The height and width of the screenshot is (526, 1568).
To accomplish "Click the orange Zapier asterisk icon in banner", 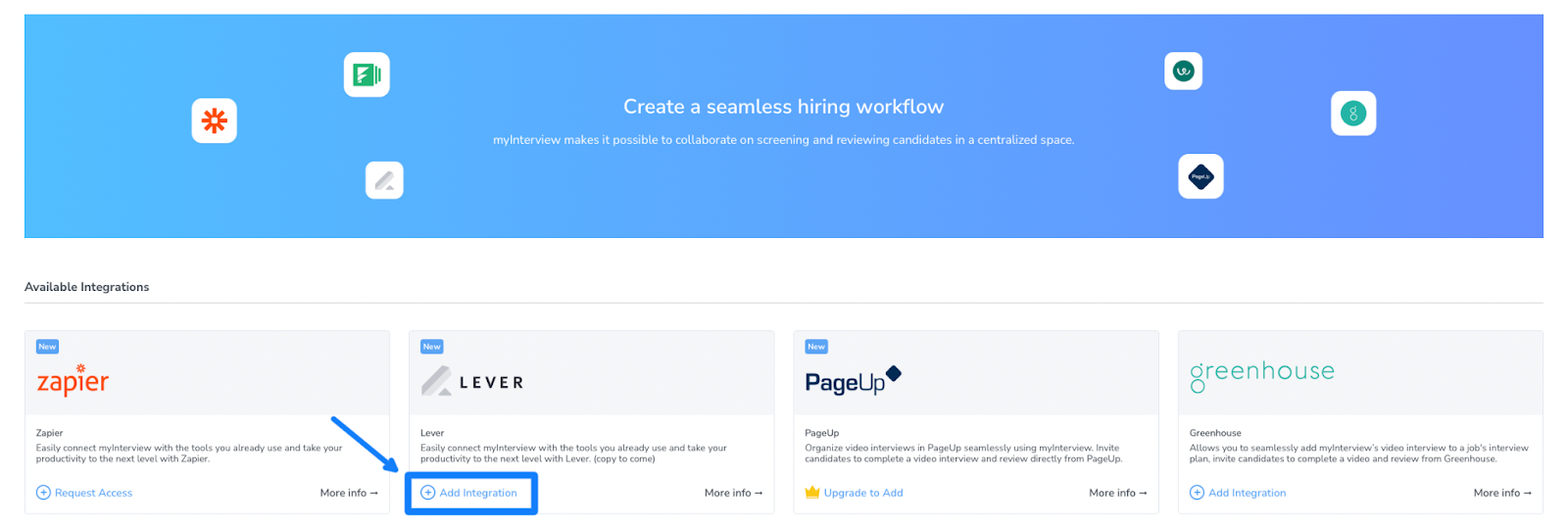I will (x=214, y=120).
